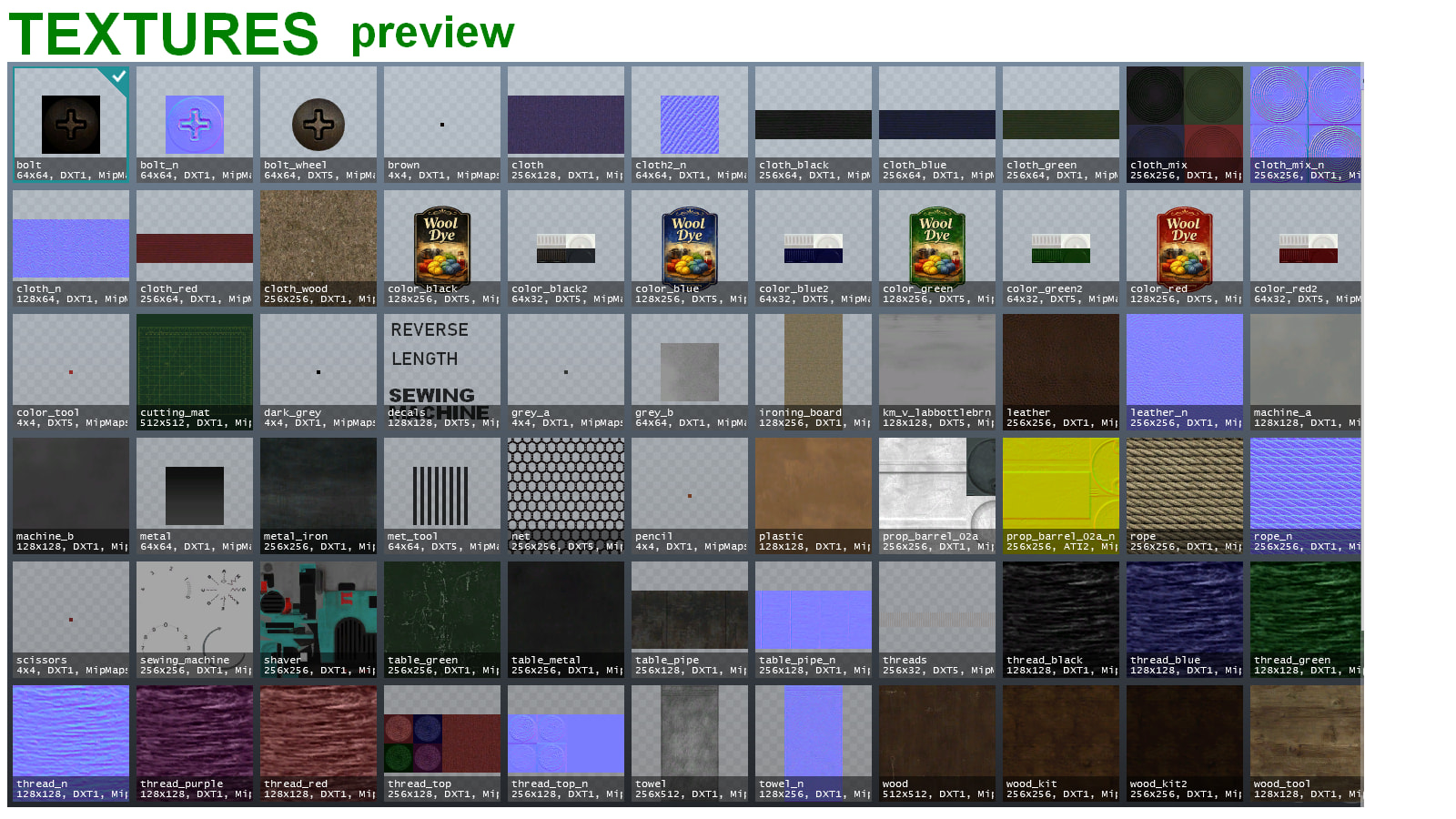Click the yellow prop_barrel_02a_n texture
This screenshot has height=819, width=1456.
(1061, 496)
